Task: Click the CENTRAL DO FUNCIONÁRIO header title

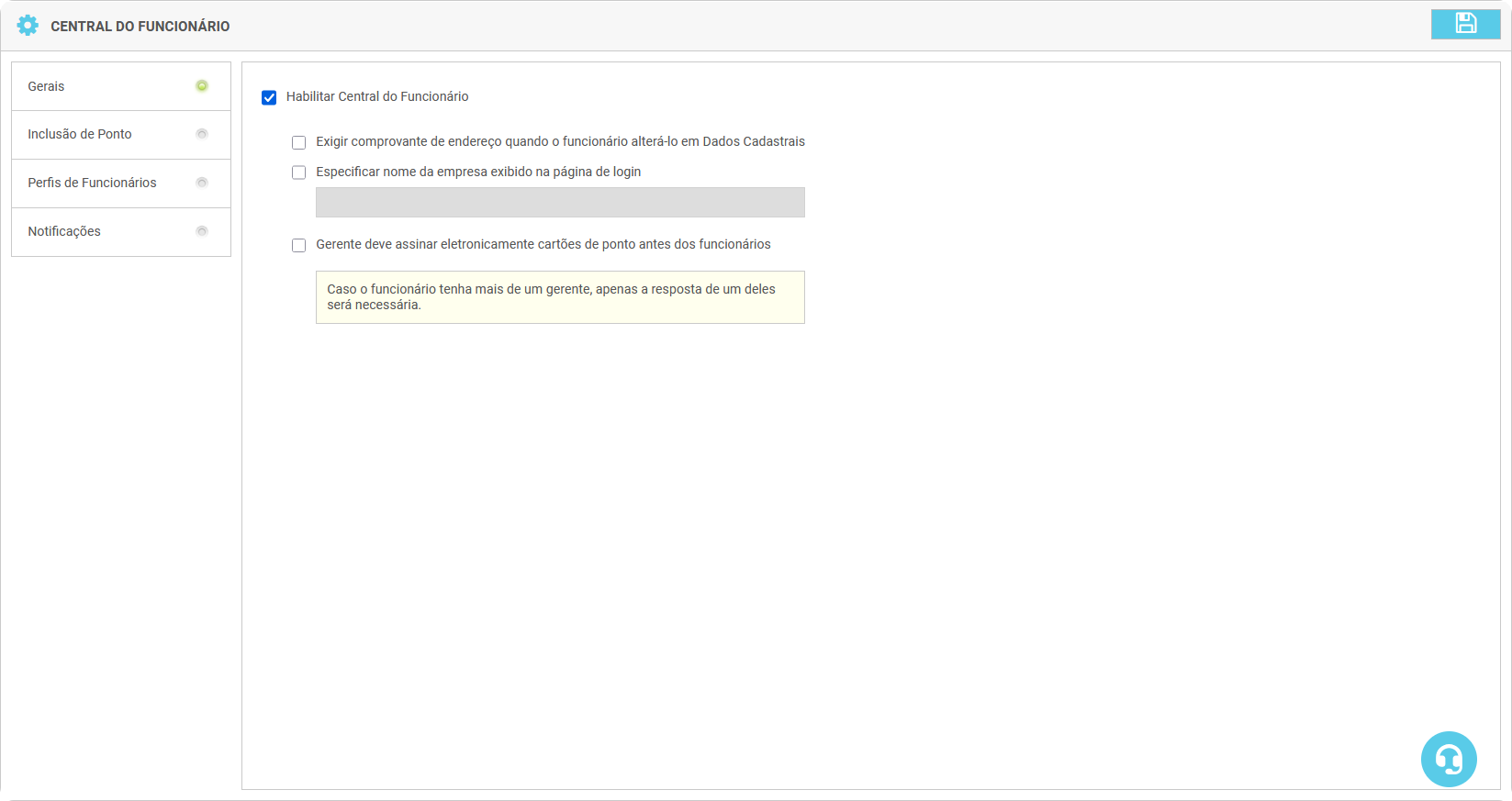Action: point(140,27)
